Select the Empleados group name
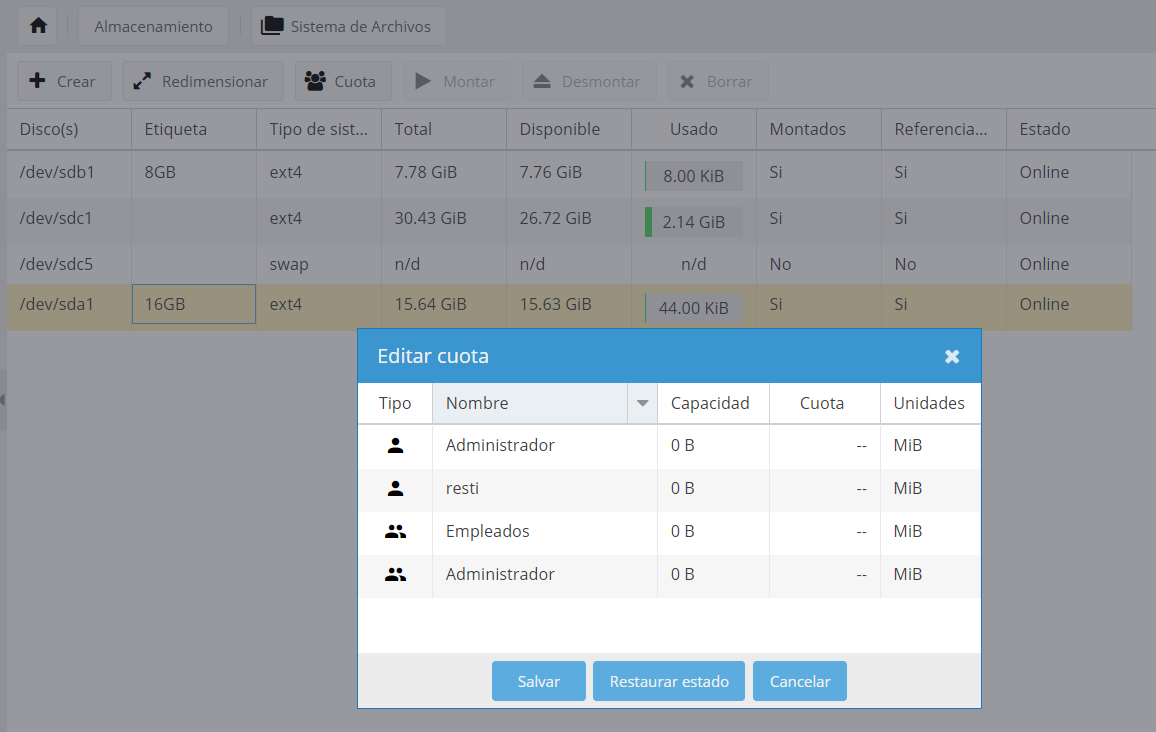Image resolution: width=1156 pixels, height=732 pixels. pyautogui.click(x=487, y=531)
